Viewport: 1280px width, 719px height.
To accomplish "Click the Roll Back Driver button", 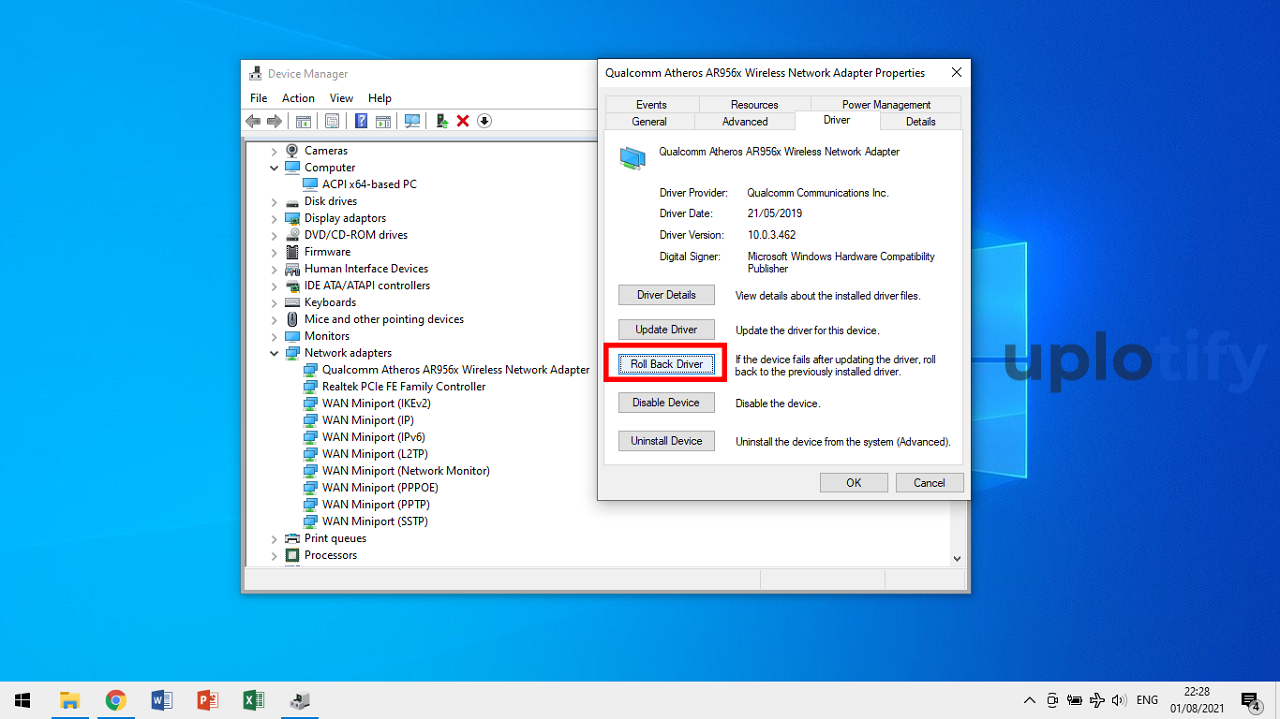I will click(x=667, y=364).
